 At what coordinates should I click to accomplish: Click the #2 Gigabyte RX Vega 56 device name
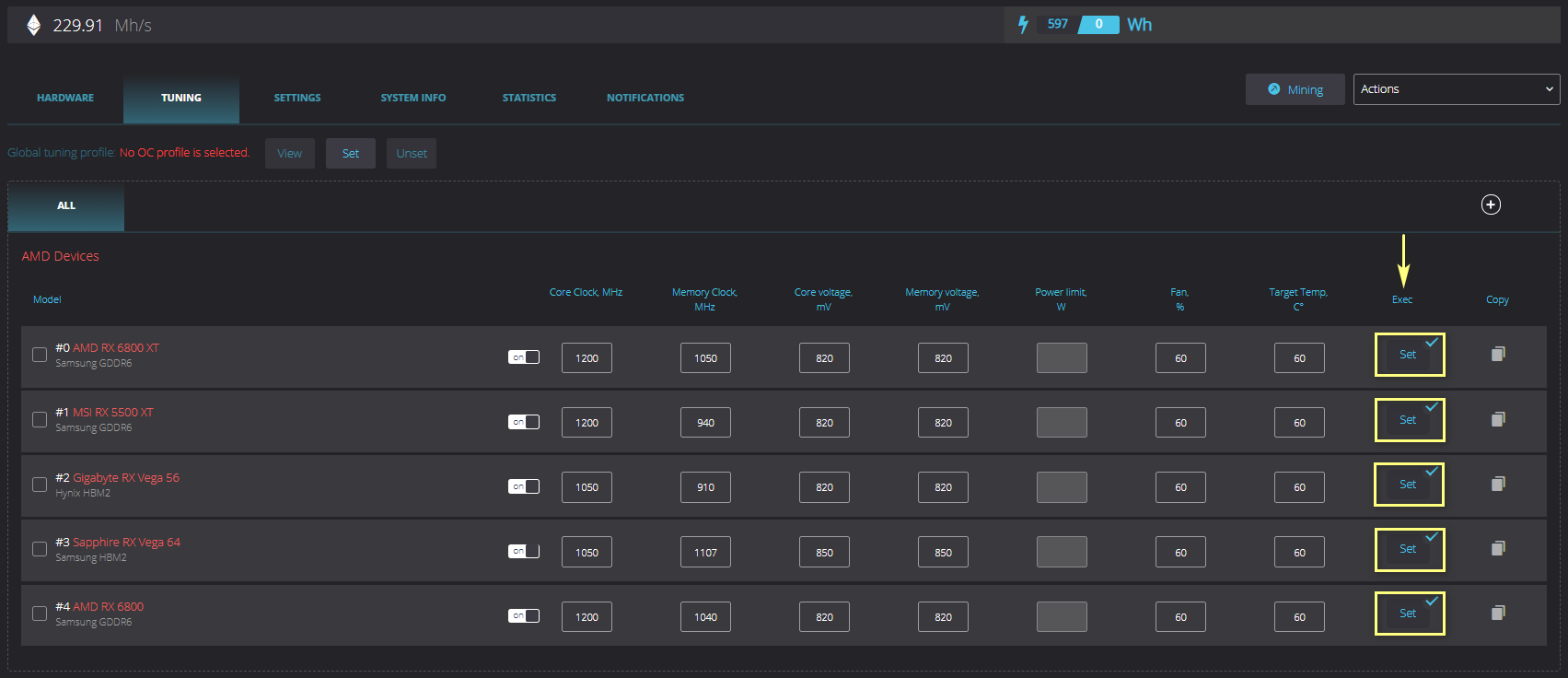pyautogui.click(x=117, y=477)
